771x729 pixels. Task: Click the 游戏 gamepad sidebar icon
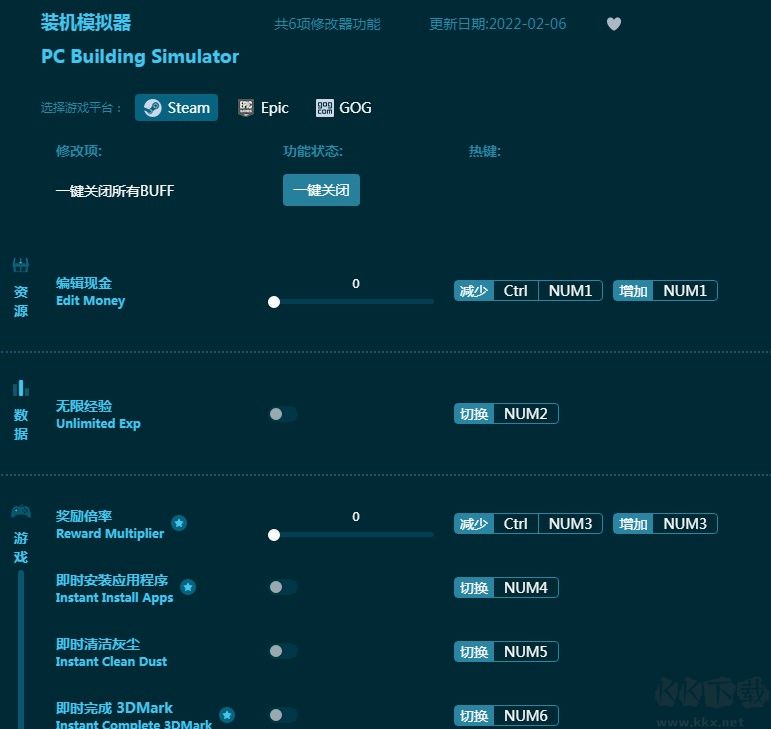[21, 512]
